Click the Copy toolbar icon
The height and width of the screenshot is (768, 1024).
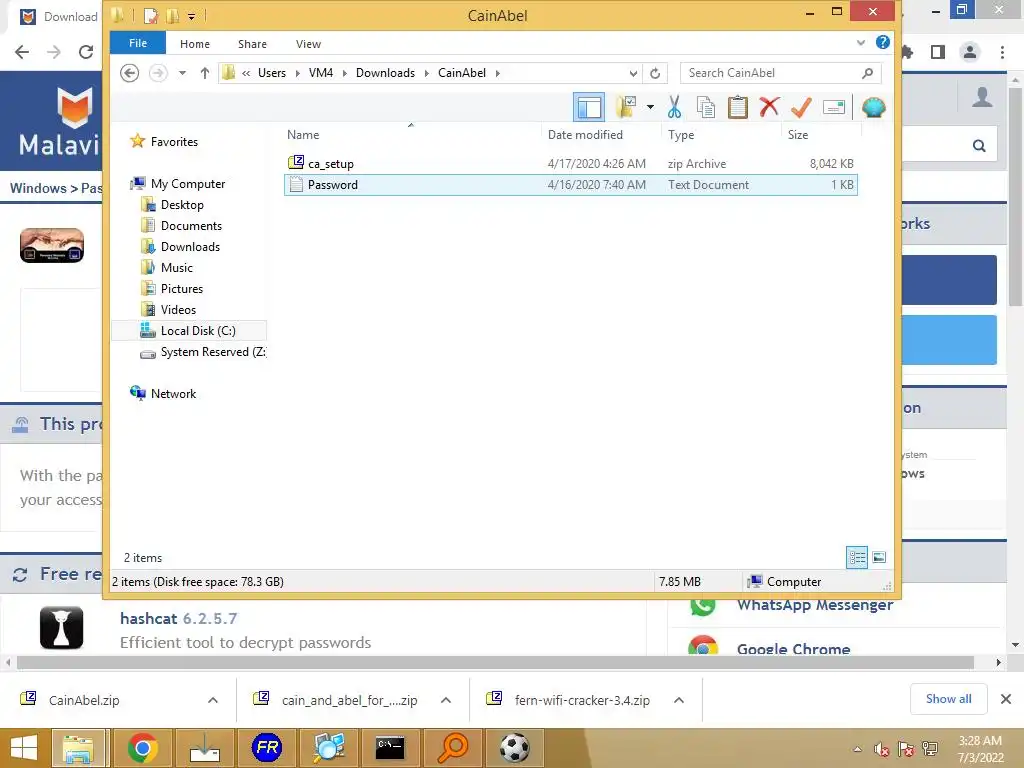tap(706, 107)
